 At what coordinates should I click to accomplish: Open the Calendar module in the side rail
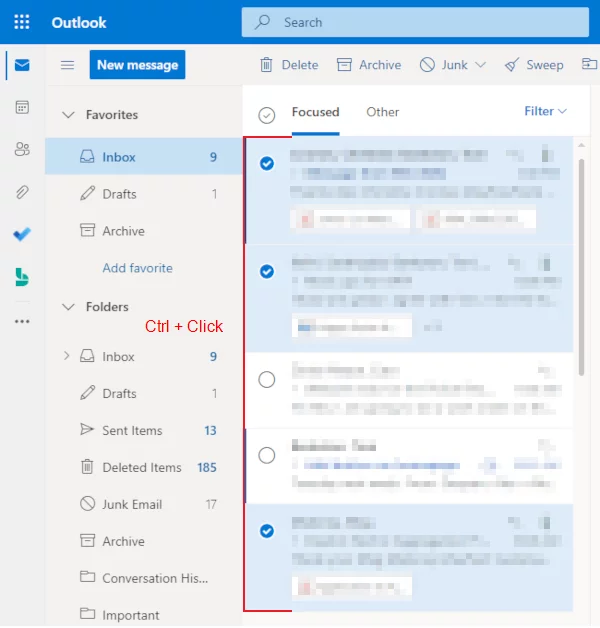[22, 107]
